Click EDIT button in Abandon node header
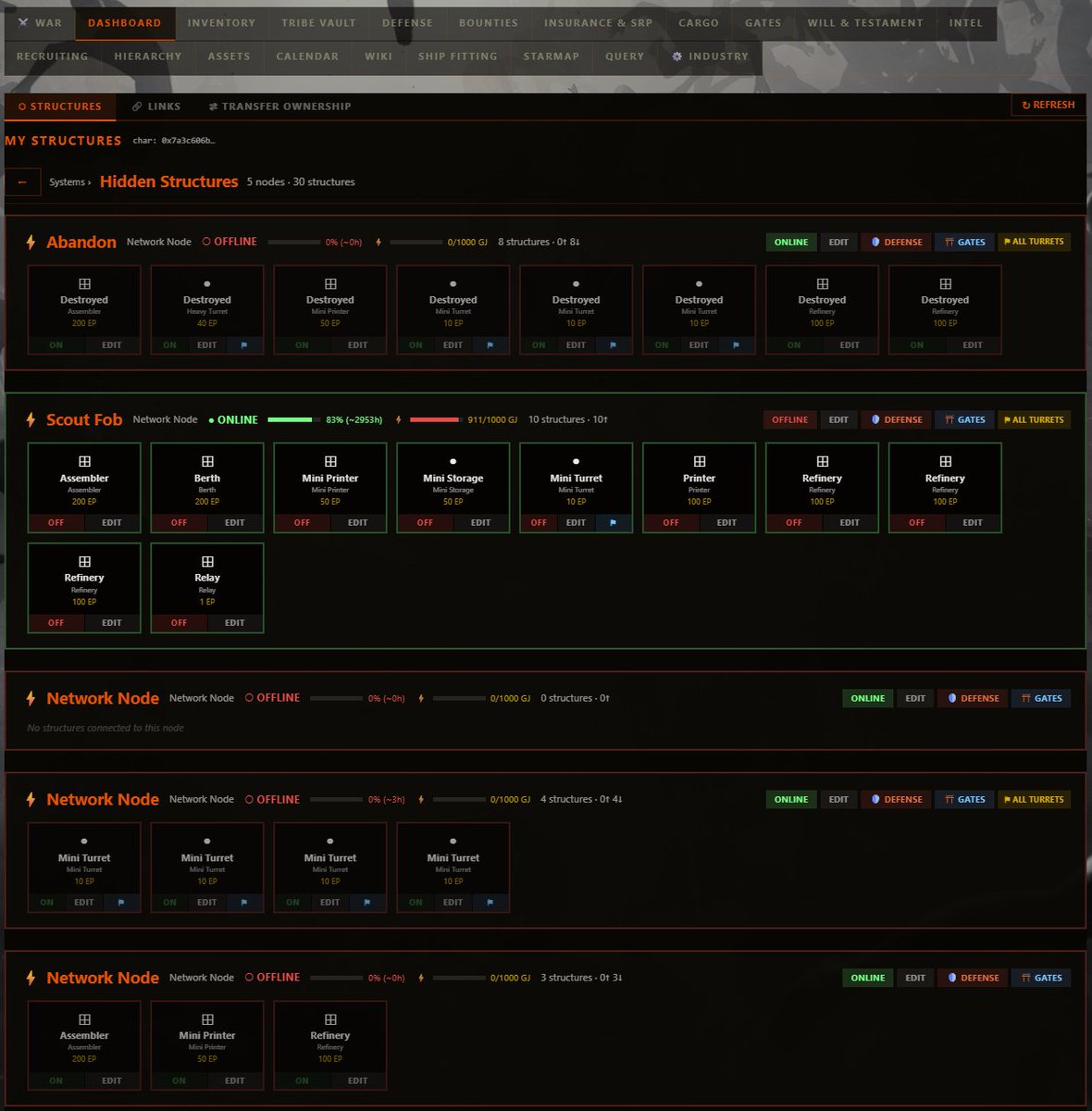Viewport: 1092px width, 1111px height. pyautogui.click(x=838, y=243)
